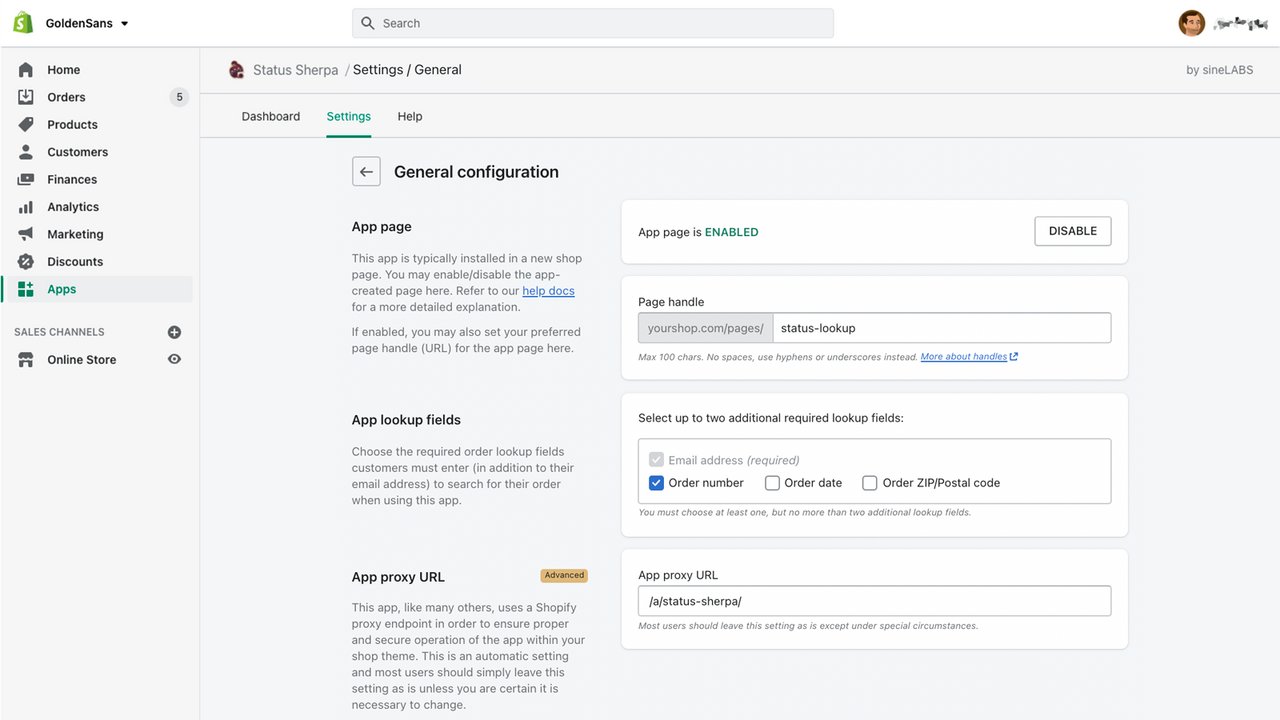Screen dimensions: 1280x720
Task: Click the Finances icon in sidebar
Action: click(26, 180)
